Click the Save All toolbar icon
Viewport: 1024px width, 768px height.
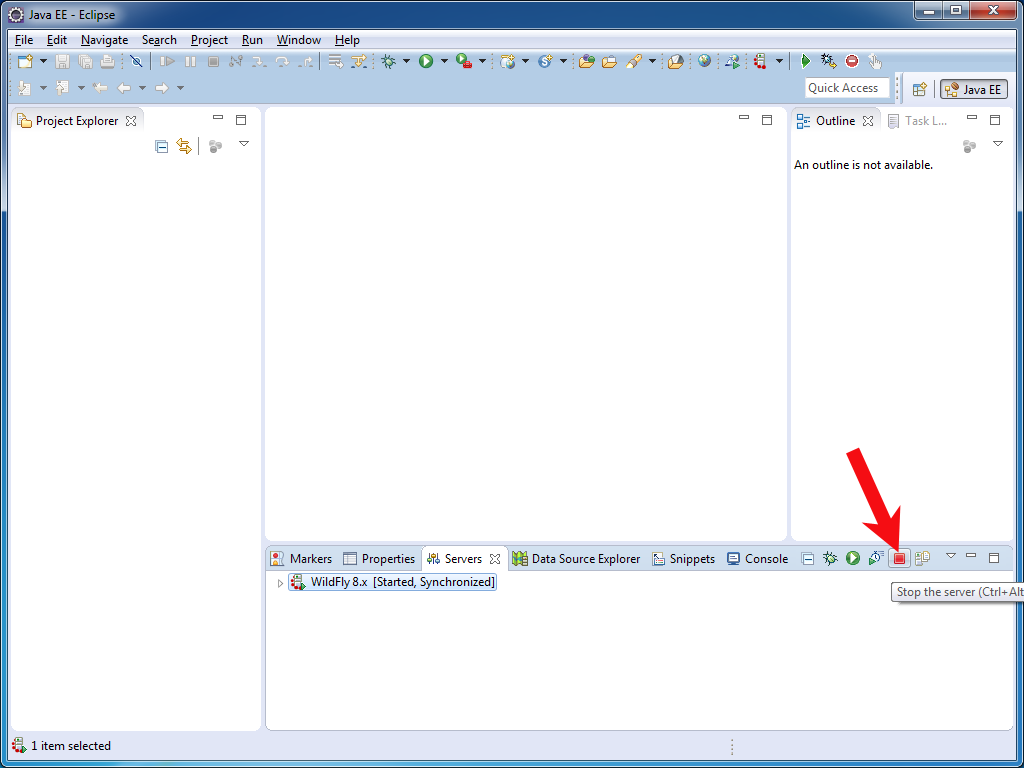tap(85, 61)
